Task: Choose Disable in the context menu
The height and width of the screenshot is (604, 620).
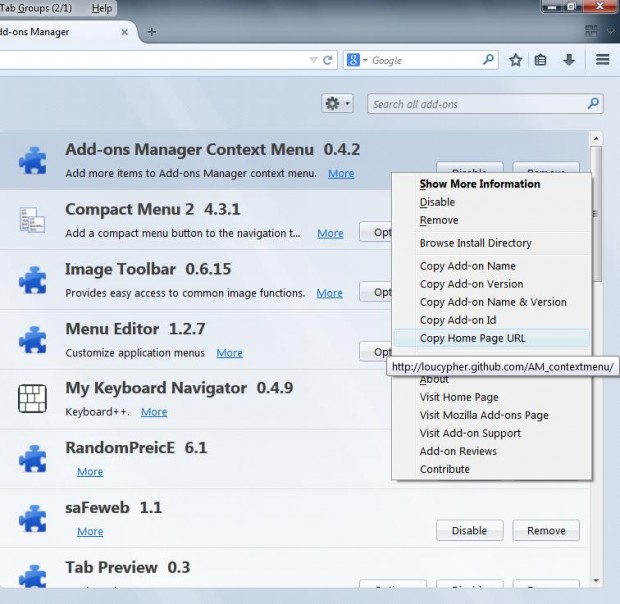Action: click(x=491, y=202)
